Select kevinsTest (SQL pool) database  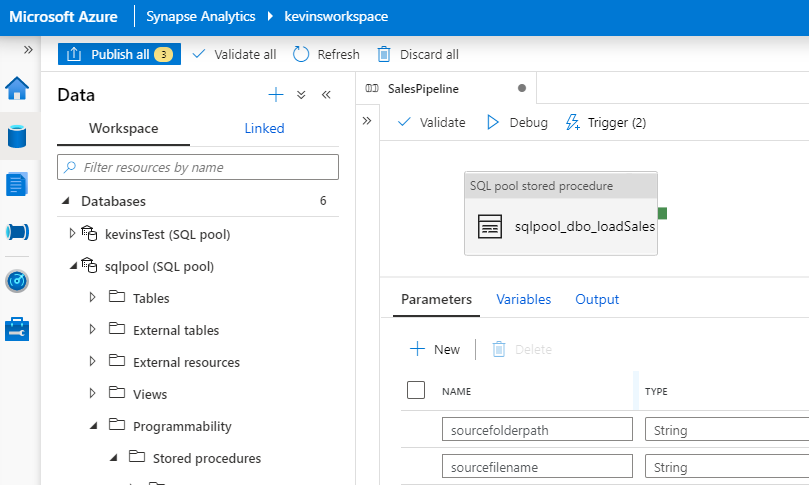[167, 234]
